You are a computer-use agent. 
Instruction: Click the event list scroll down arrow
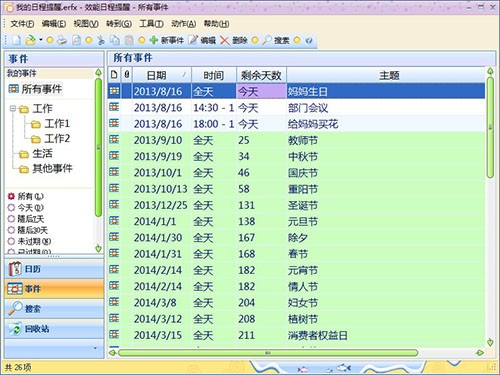[x=490, y=342]
